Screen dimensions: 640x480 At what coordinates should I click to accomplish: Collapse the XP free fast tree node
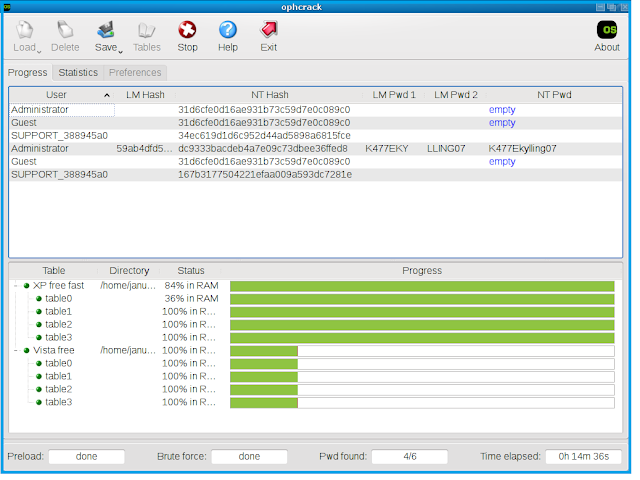tap(16, 286)
